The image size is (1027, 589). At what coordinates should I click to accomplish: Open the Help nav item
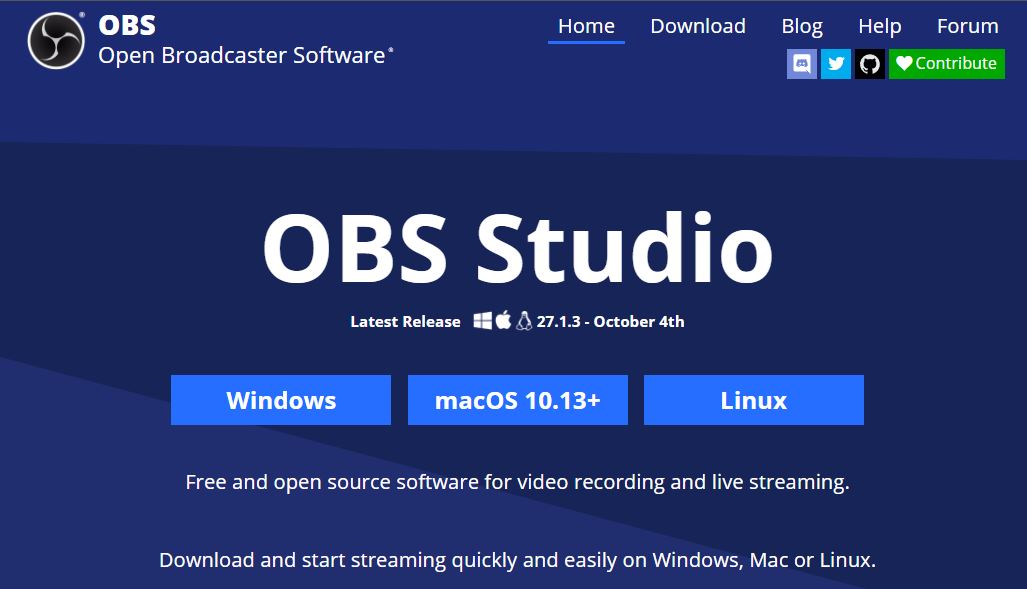tap(880, 26)
